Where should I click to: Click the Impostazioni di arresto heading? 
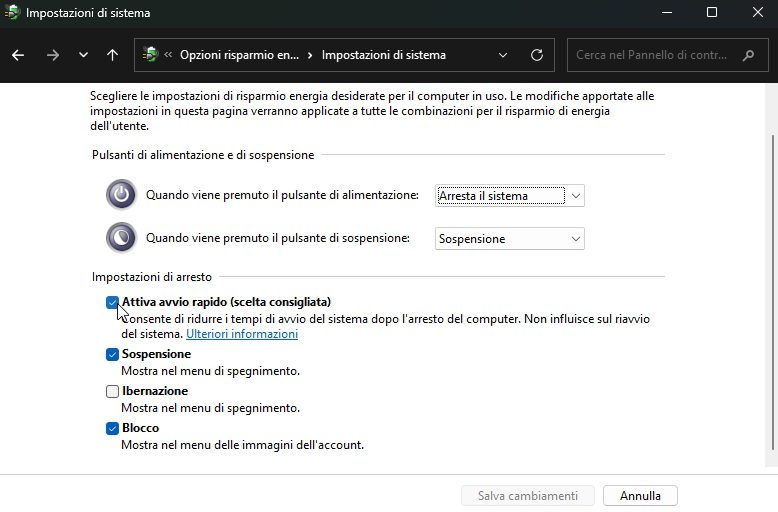152,277
